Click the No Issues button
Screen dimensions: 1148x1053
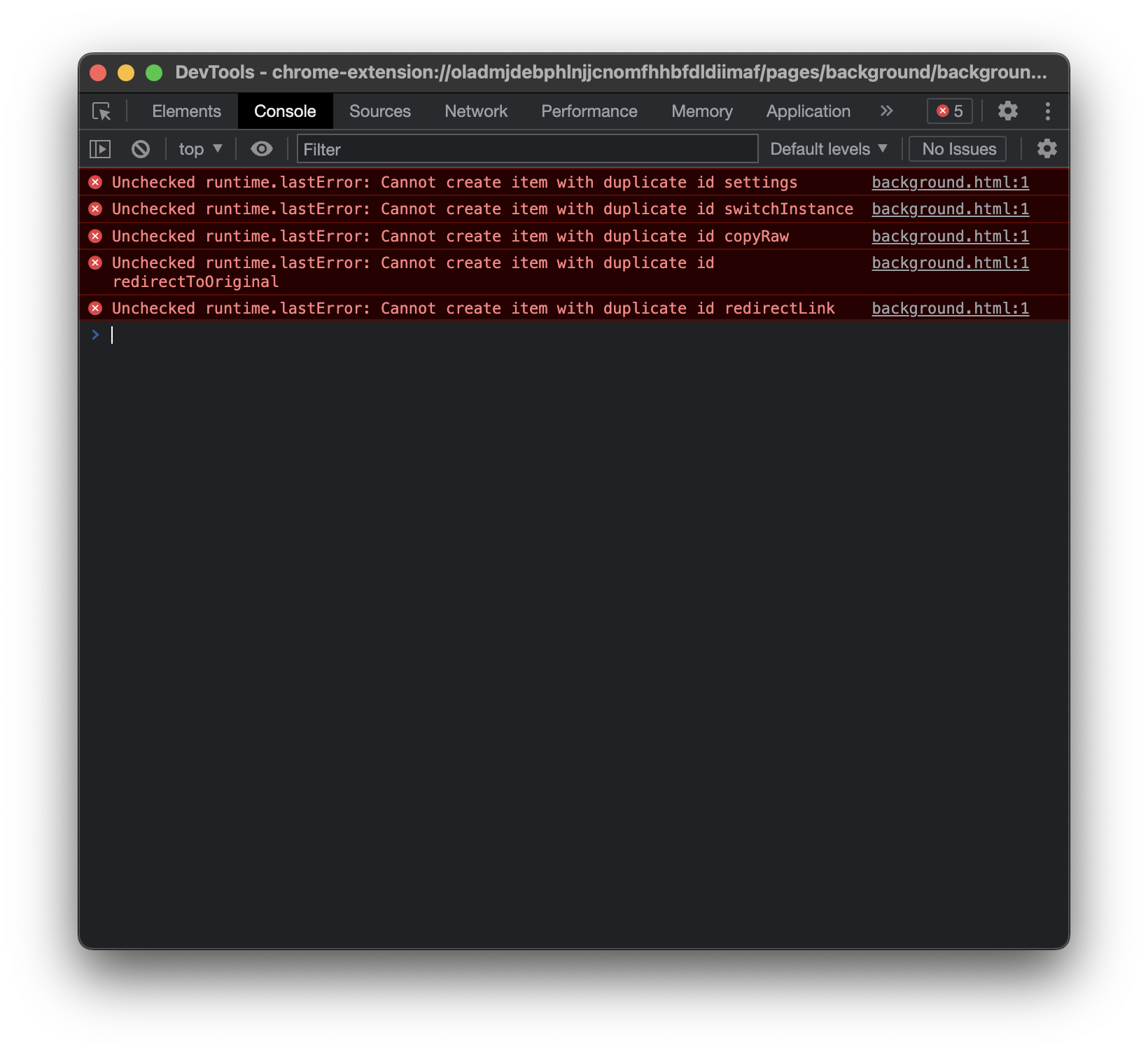[958, 148]
